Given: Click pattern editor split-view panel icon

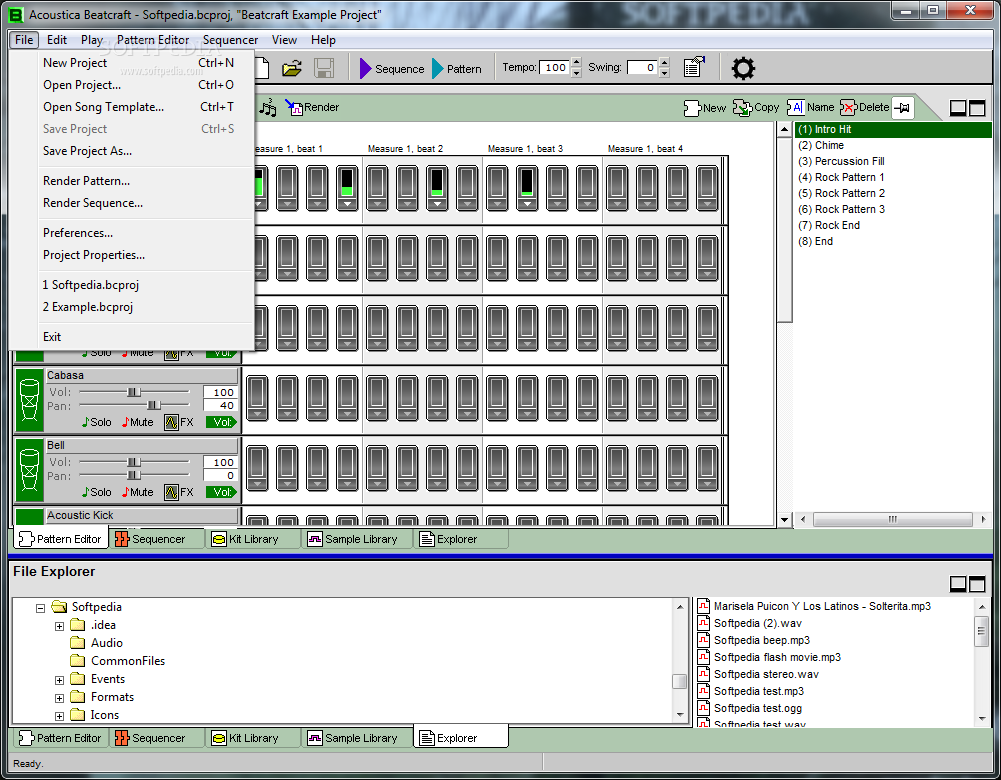Looking at the screenshot, I should pyautogui.click(x=958, y=108).
